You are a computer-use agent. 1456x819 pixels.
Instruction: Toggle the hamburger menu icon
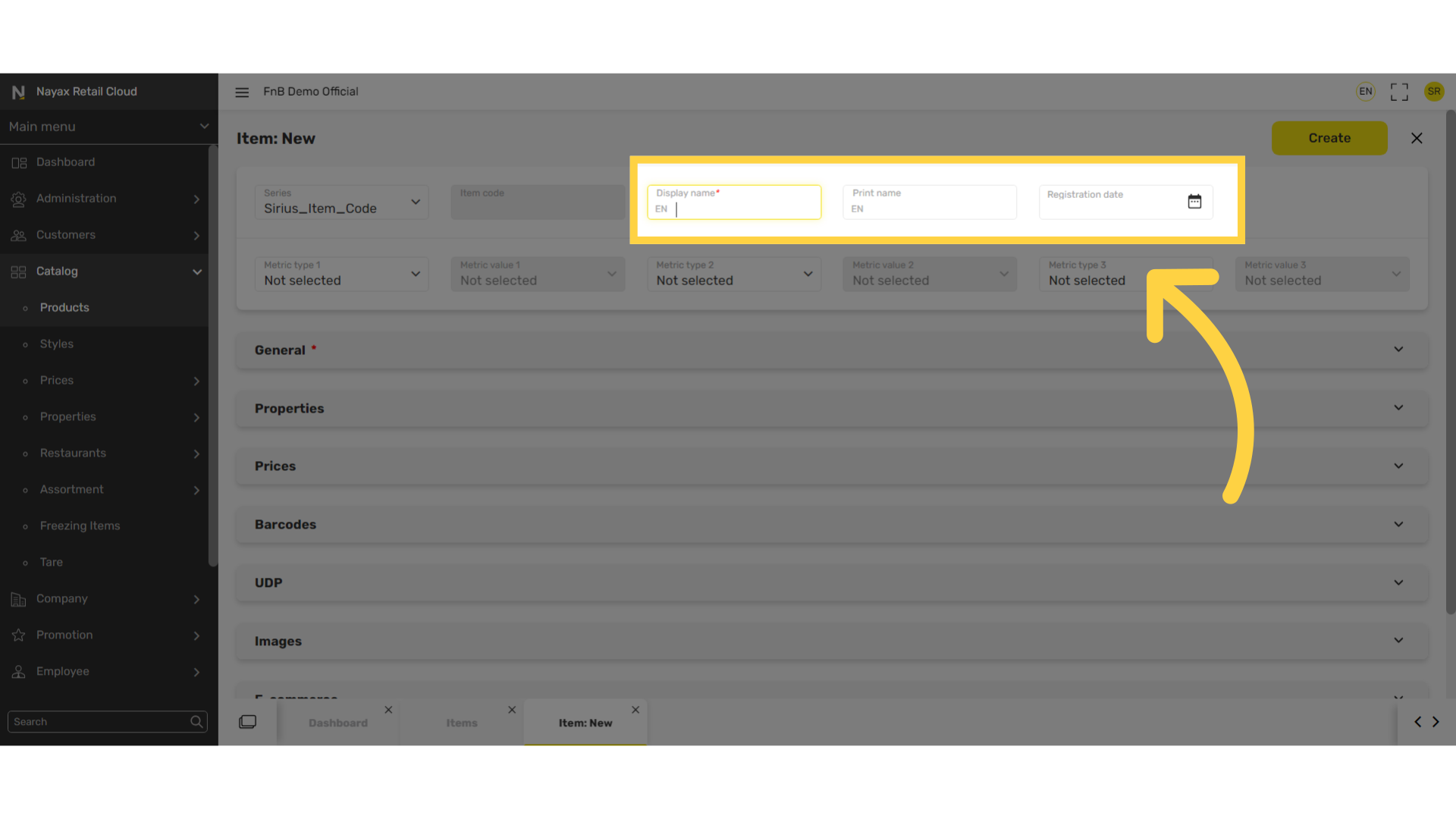click(x=242, y=93)
